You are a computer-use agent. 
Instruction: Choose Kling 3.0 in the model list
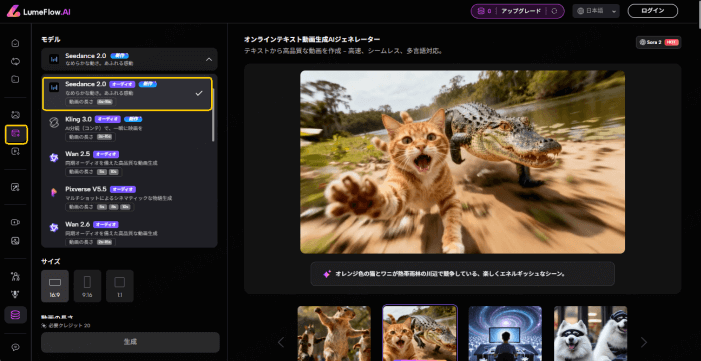coord(127,127)
